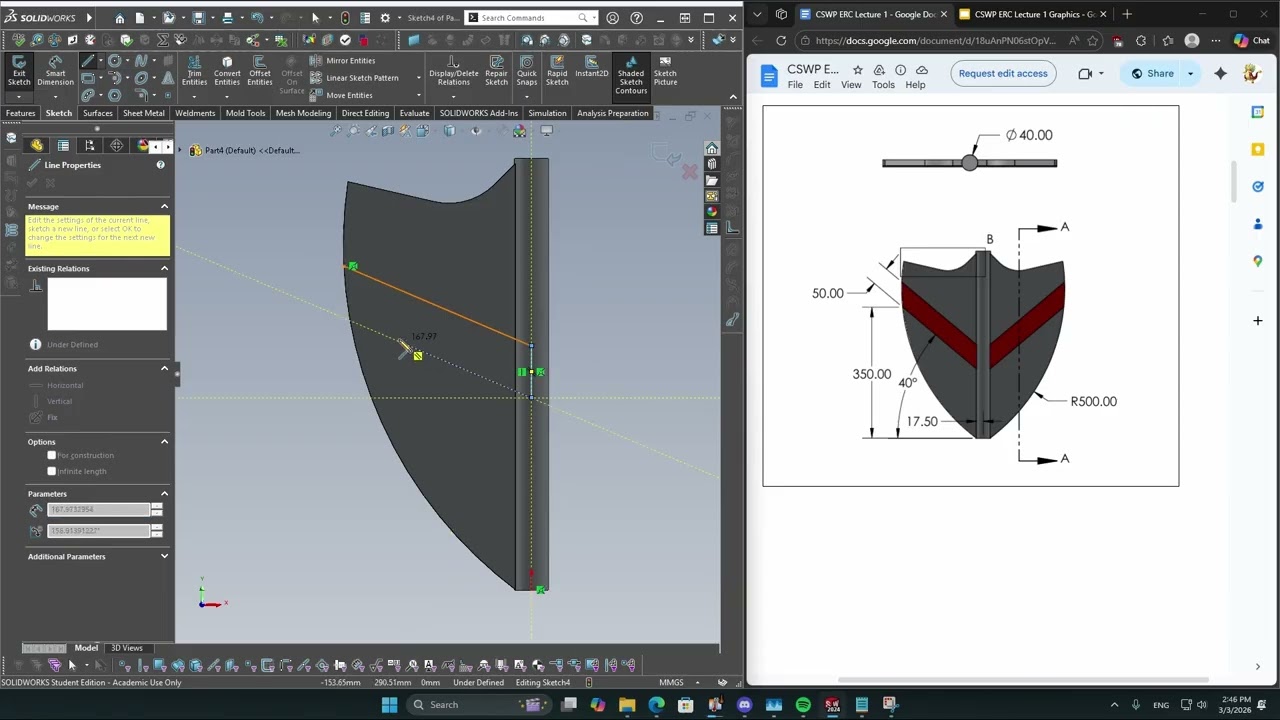
Task: Open Display/Delete Relations tool
Action: click(x=453, y=70)
